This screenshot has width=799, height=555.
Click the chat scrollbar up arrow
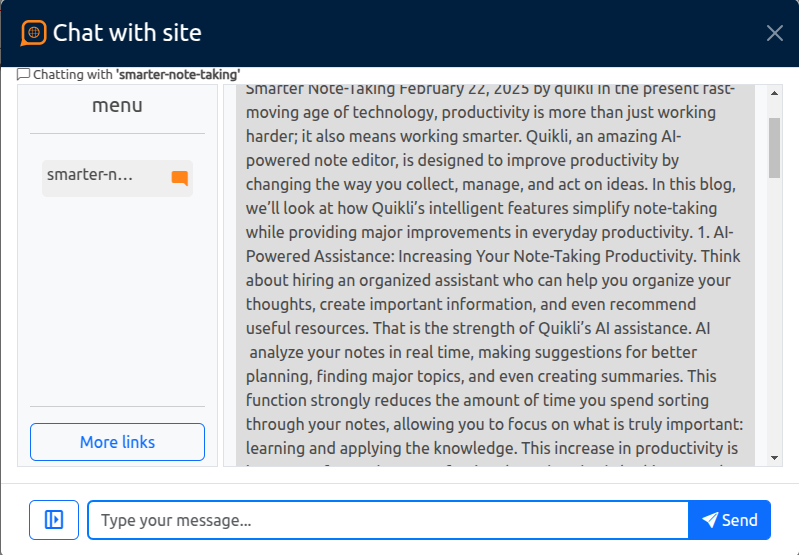[775, 93]
